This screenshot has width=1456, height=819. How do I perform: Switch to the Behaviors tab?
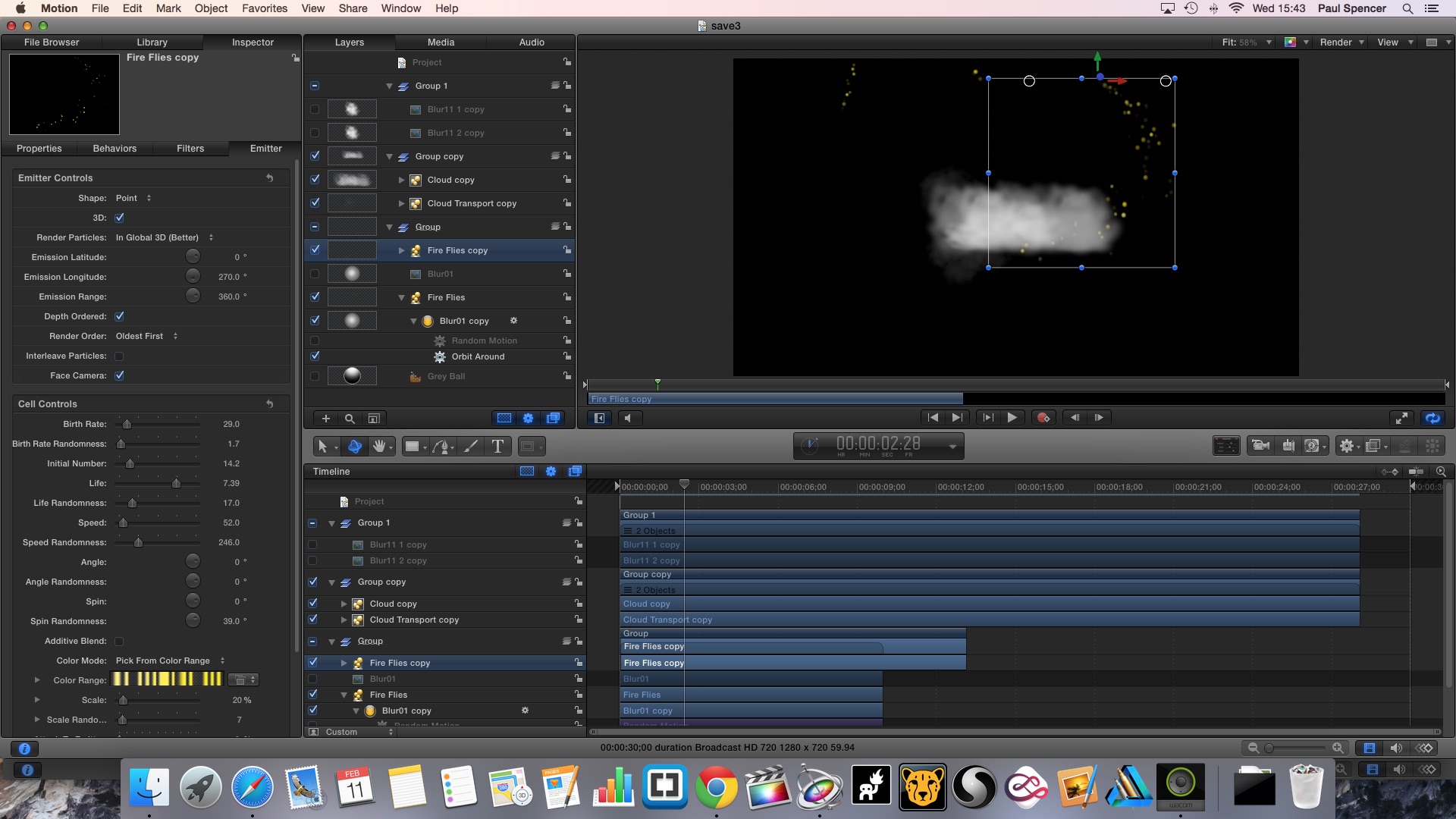point(115,149)
